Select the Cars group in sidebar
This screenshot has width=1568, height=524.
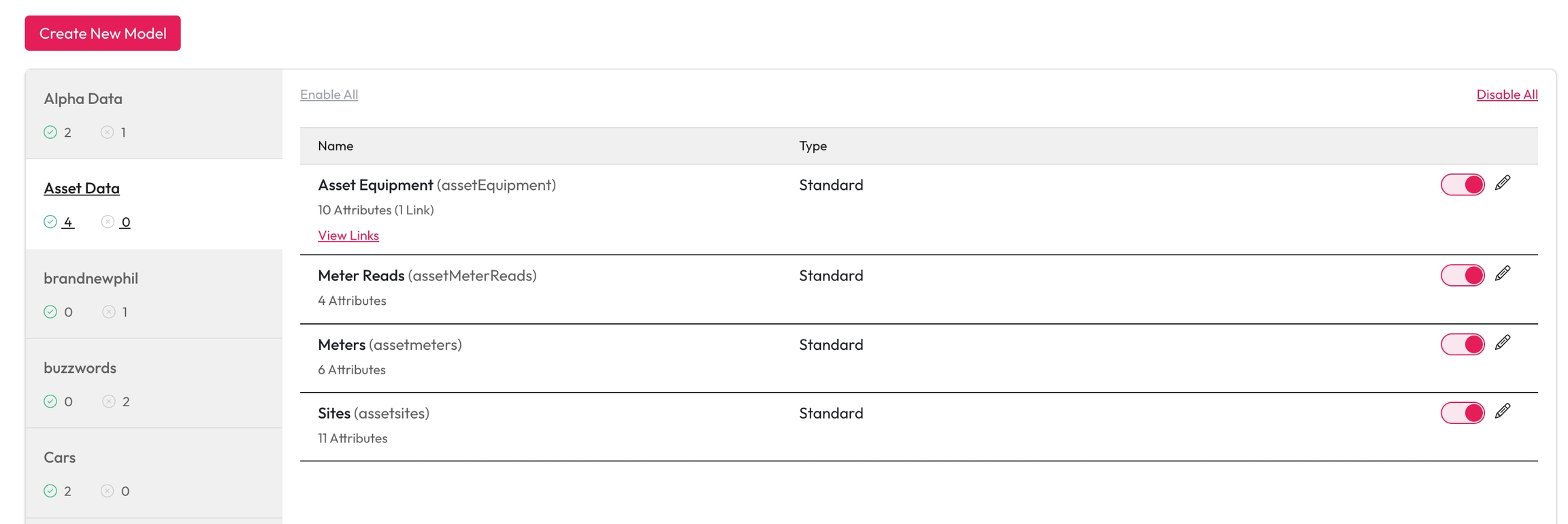[x=60, y=458]
